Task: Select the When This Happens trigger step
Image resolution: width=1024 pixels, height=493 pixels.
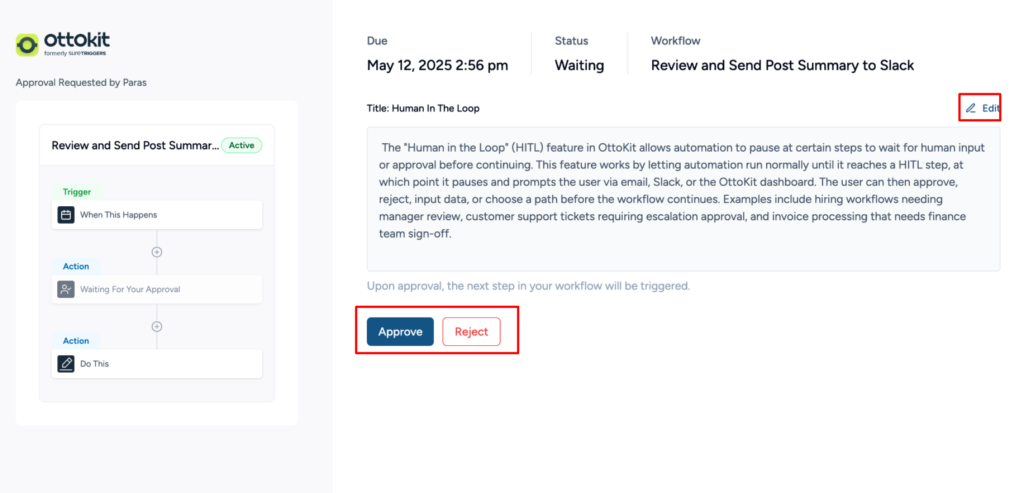Action: [156, 214]
